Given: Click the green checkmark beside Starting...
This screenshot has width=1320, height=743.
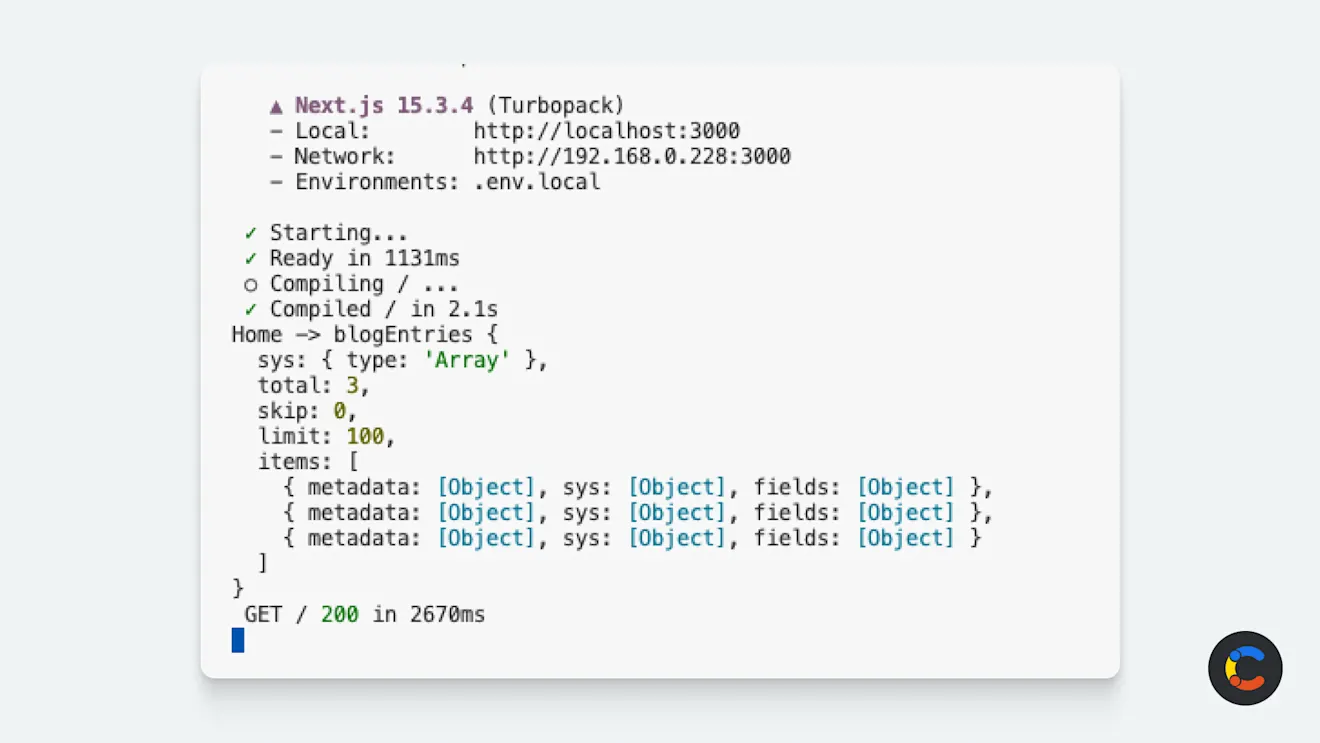Looking at the screenshot, I should pos(250,233).
